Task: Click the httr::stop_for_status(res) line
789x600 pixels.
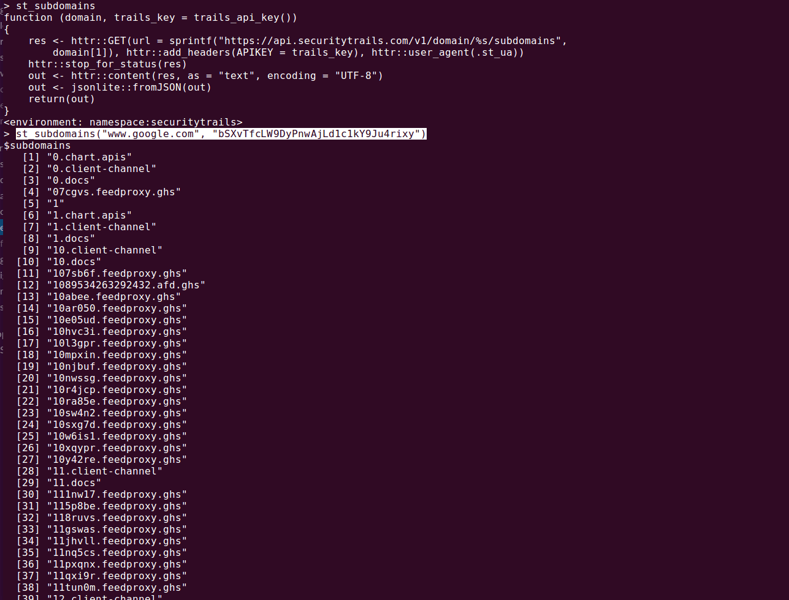Action: click(107, 64)
